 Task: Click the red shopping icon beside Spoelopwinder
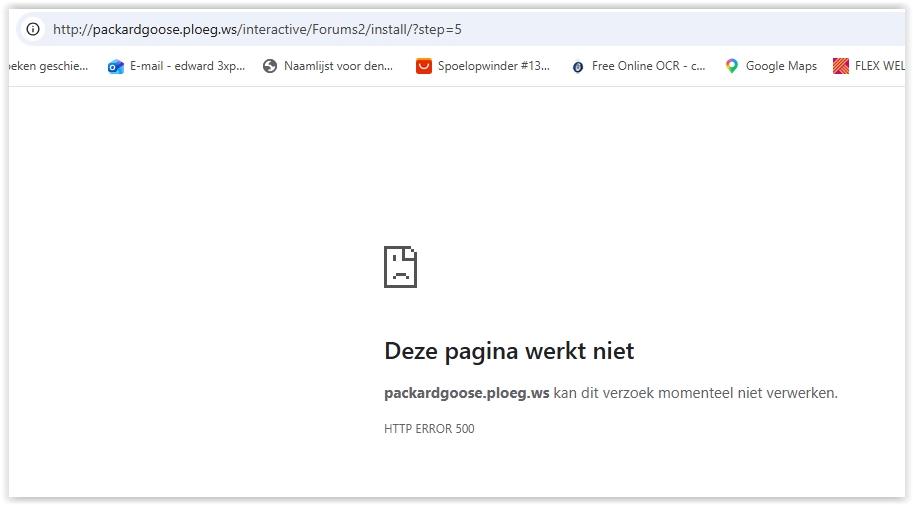[424, 67]
